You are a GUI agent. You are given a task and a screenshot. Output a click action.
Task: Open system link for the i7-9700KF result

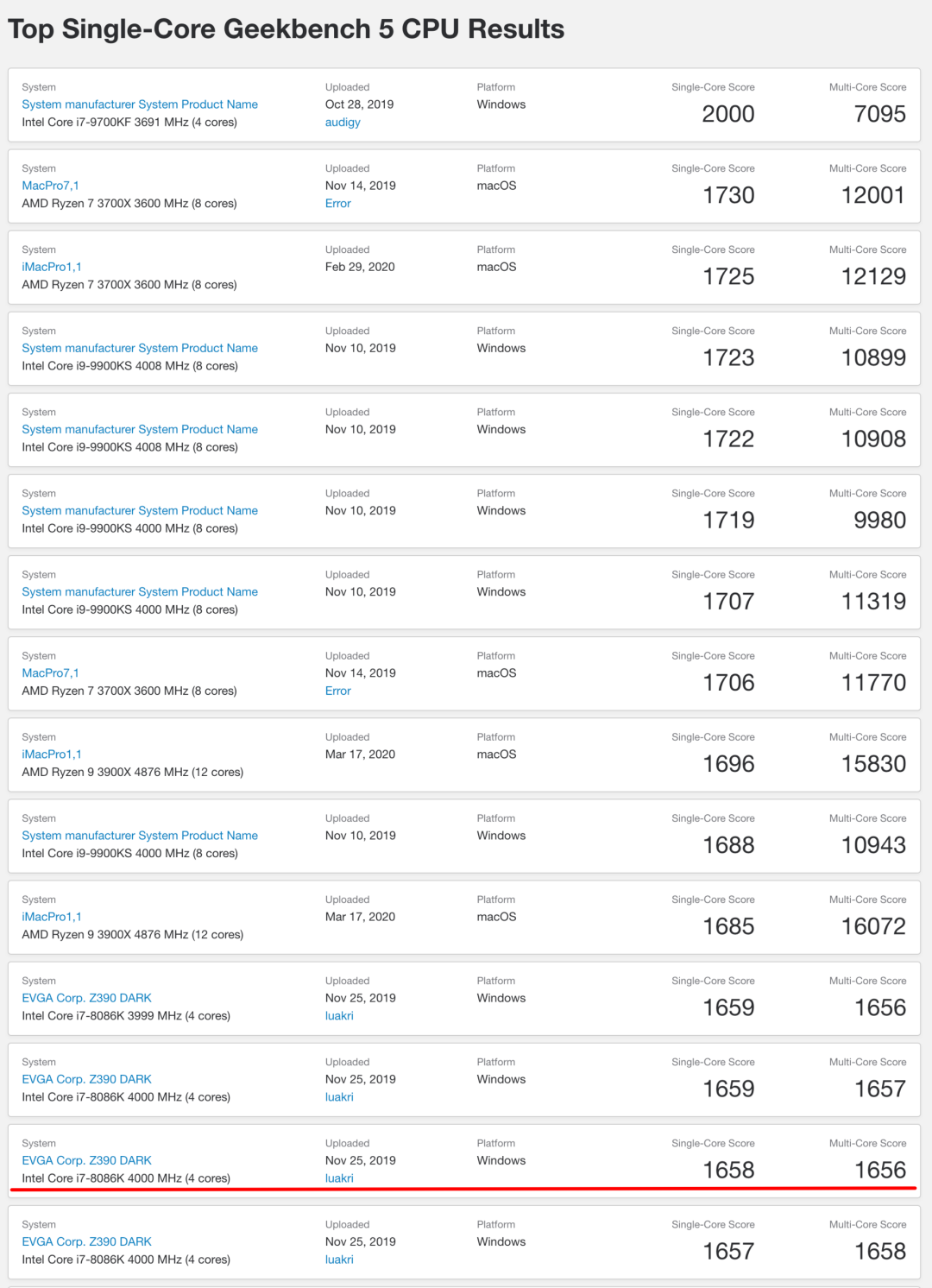140,104
